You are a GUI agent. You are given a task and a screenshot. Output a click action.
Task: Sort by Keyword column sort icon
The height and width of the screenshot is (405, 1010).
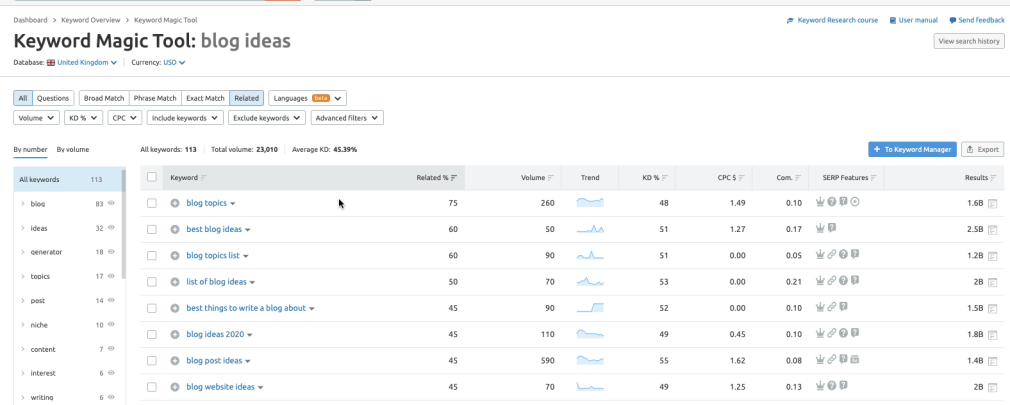pyautogui.click(x=204, y=178)
